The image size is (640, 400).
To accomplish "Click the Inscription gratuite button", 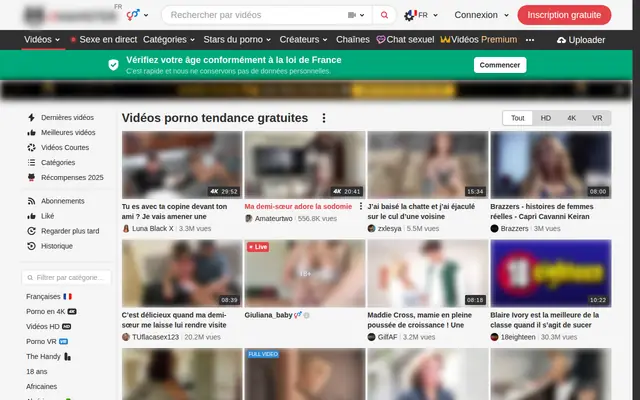I will (x=564, y=15).
